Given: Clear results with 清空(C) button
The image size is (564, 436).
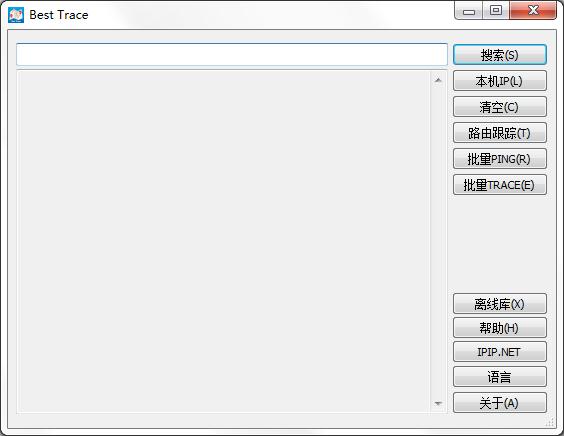Looking at the screenshot, I should tap(500, 106).
